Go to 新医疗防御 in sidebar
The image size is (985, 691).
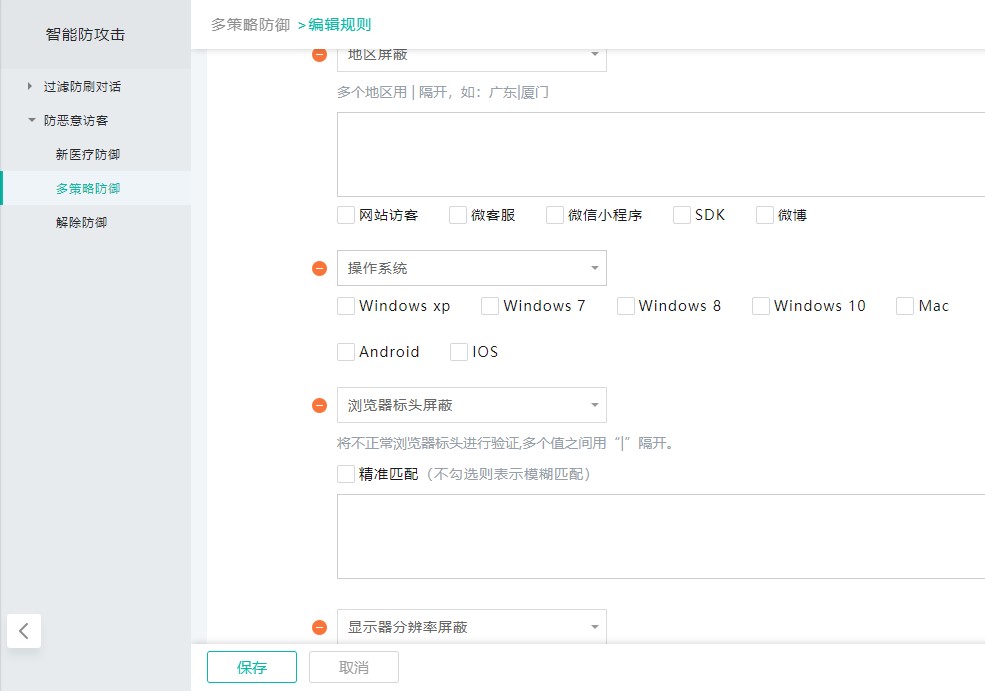click(x=88, y=155)
